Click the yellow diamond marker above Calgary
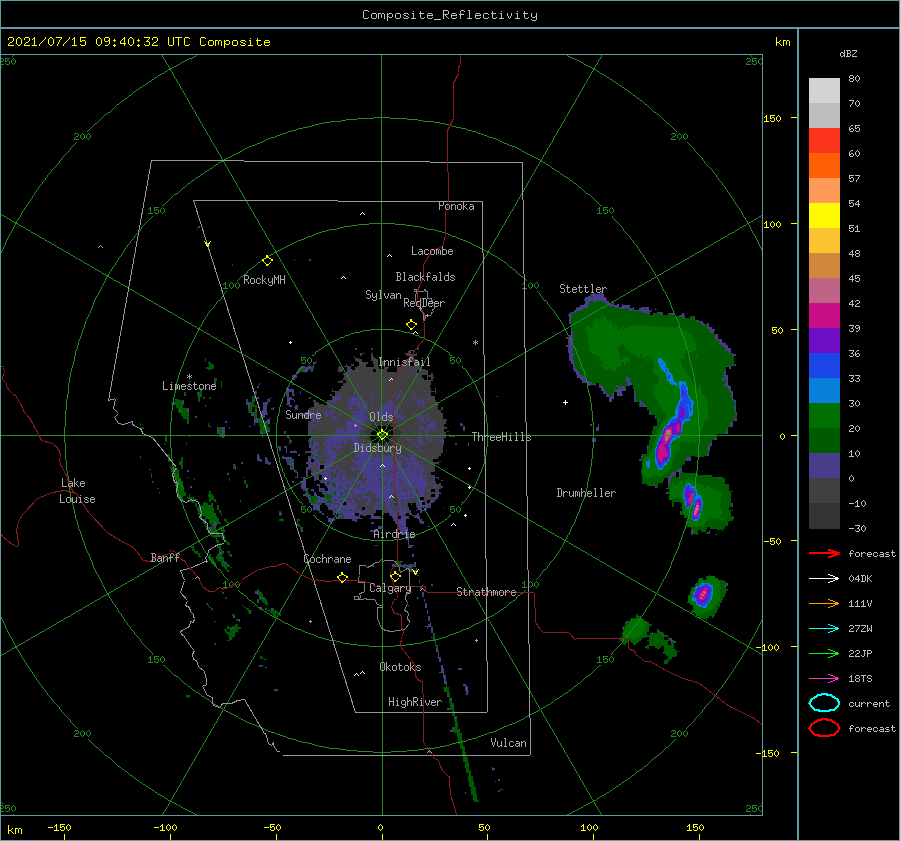The width and height of the screenshot is (900, 841). tap(395, 576)
